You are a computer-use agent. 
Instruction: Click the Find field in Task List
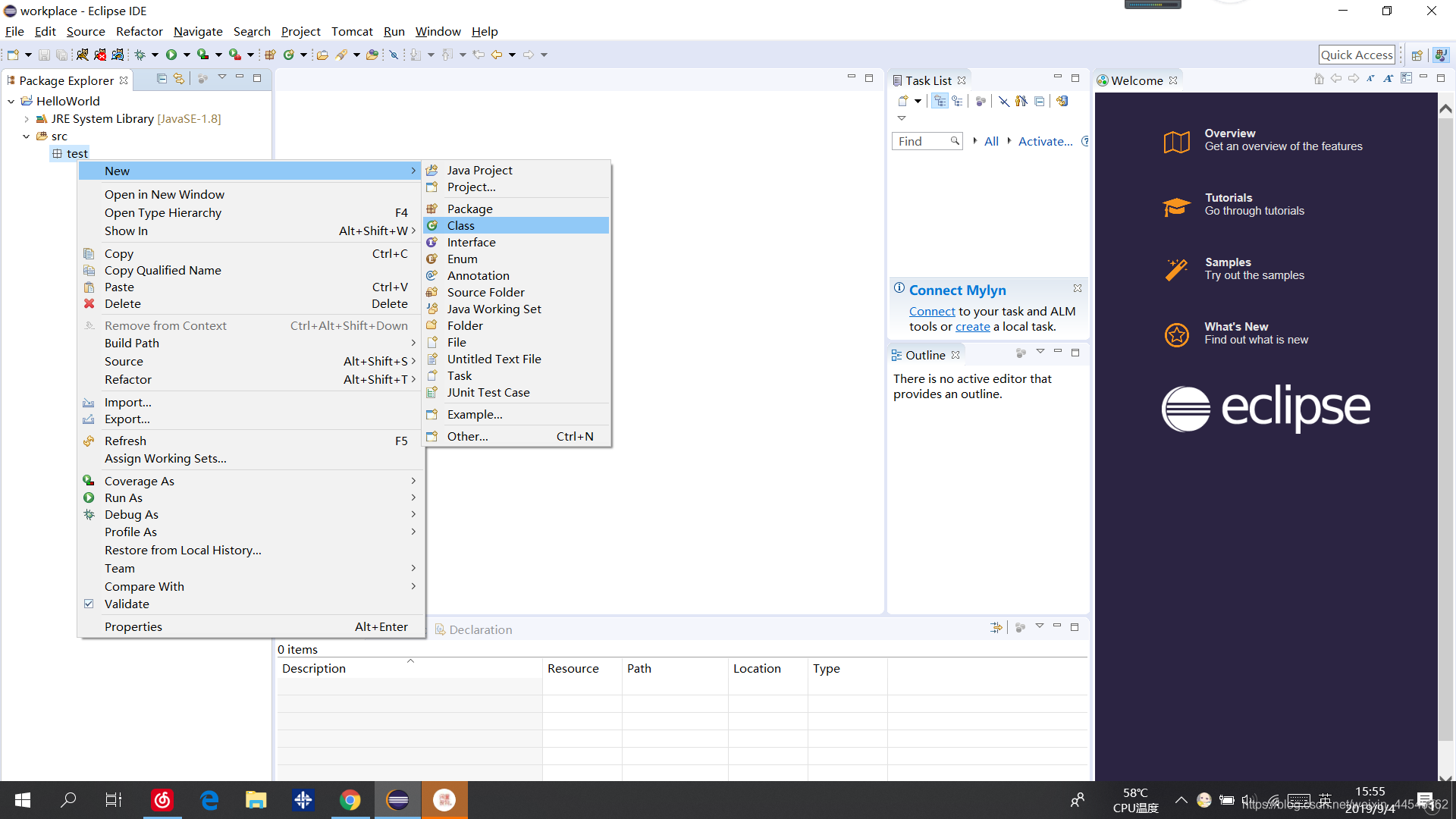pos(921,142)
